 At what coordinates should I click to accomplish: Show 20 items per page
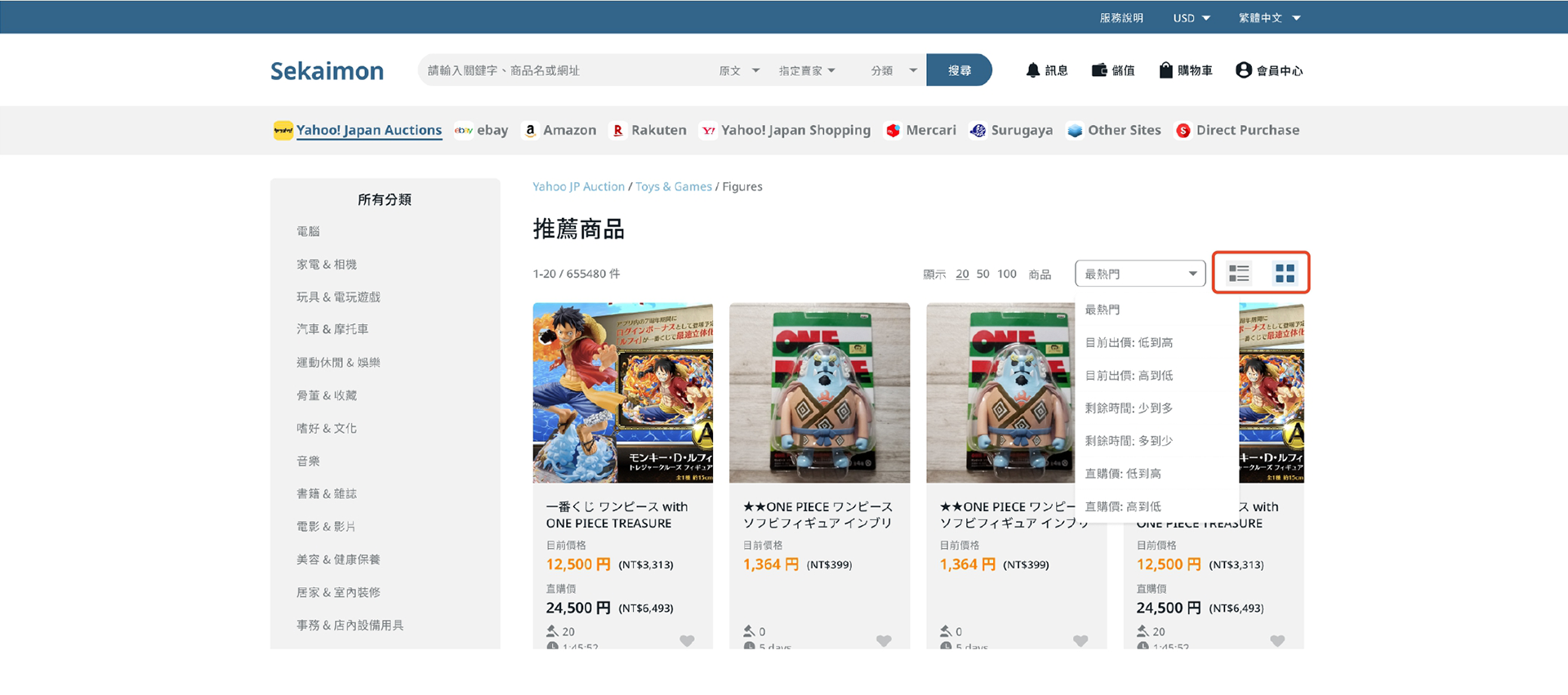962,274
